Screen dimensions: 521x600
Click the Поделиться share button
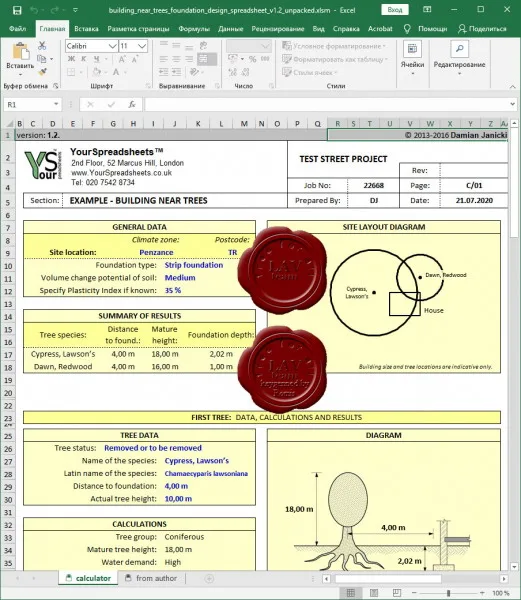(482, 29)
